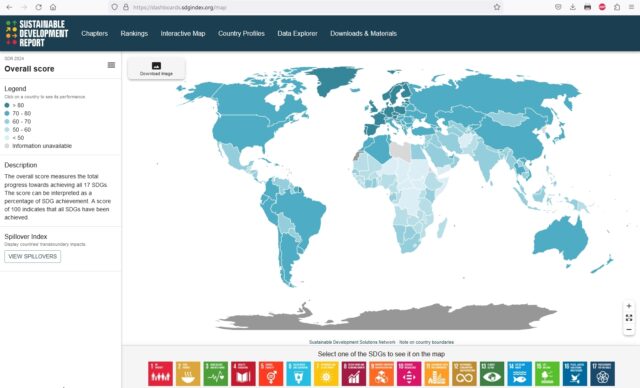The width and height of the screenshot is (640, 388).
Task: Select SDG 14 Life Below Water icon
Action: [520, 373]
